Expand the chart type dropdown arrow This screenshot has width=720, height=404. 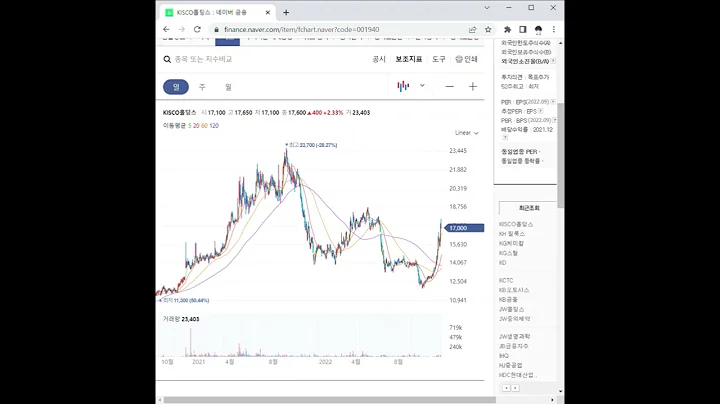[x=422, y=85]
